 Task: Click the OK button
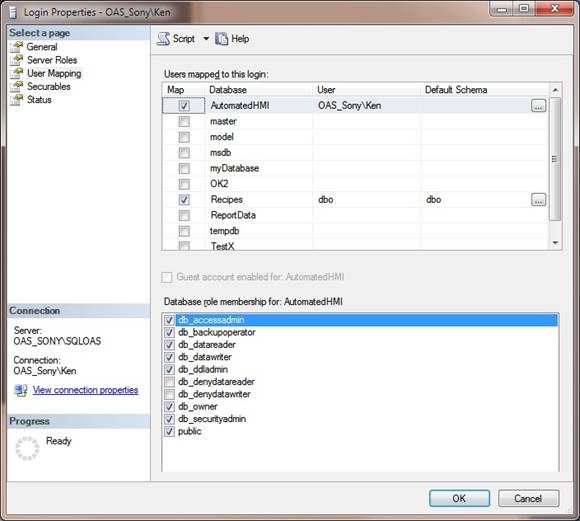pyautogui.click(x=459, y=498)
